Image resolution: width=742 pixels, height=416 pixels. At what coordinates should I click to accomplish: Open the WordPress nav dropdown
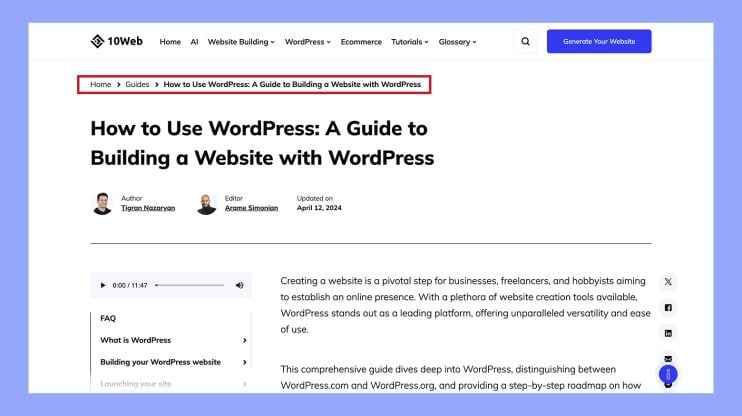pos(308,42)
